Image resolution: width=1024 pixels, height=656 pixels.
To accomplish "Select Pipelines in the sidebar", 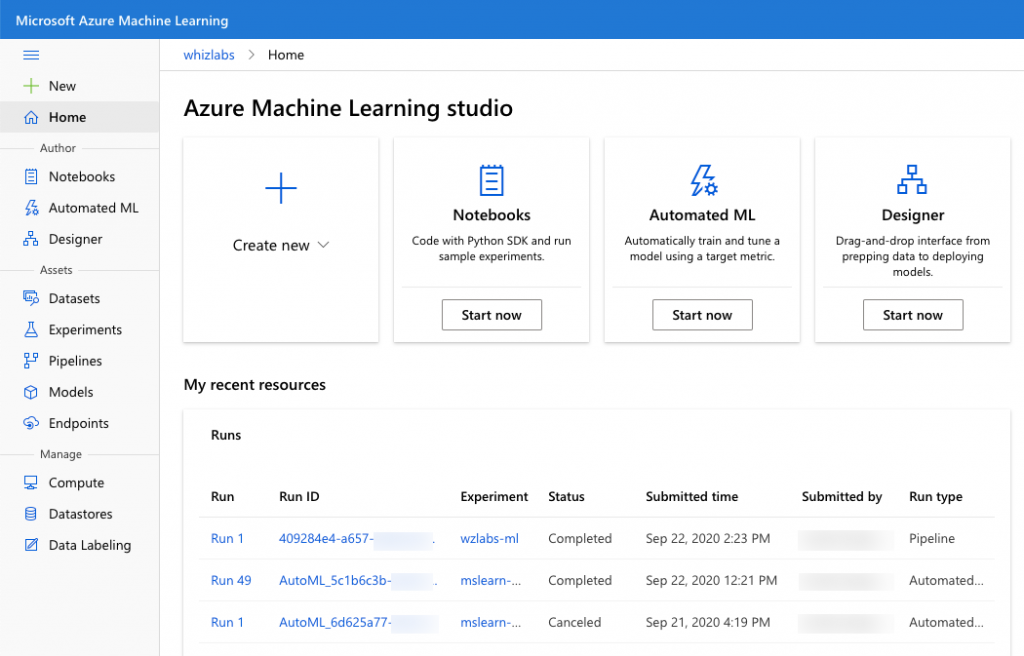I will point(74,360).
